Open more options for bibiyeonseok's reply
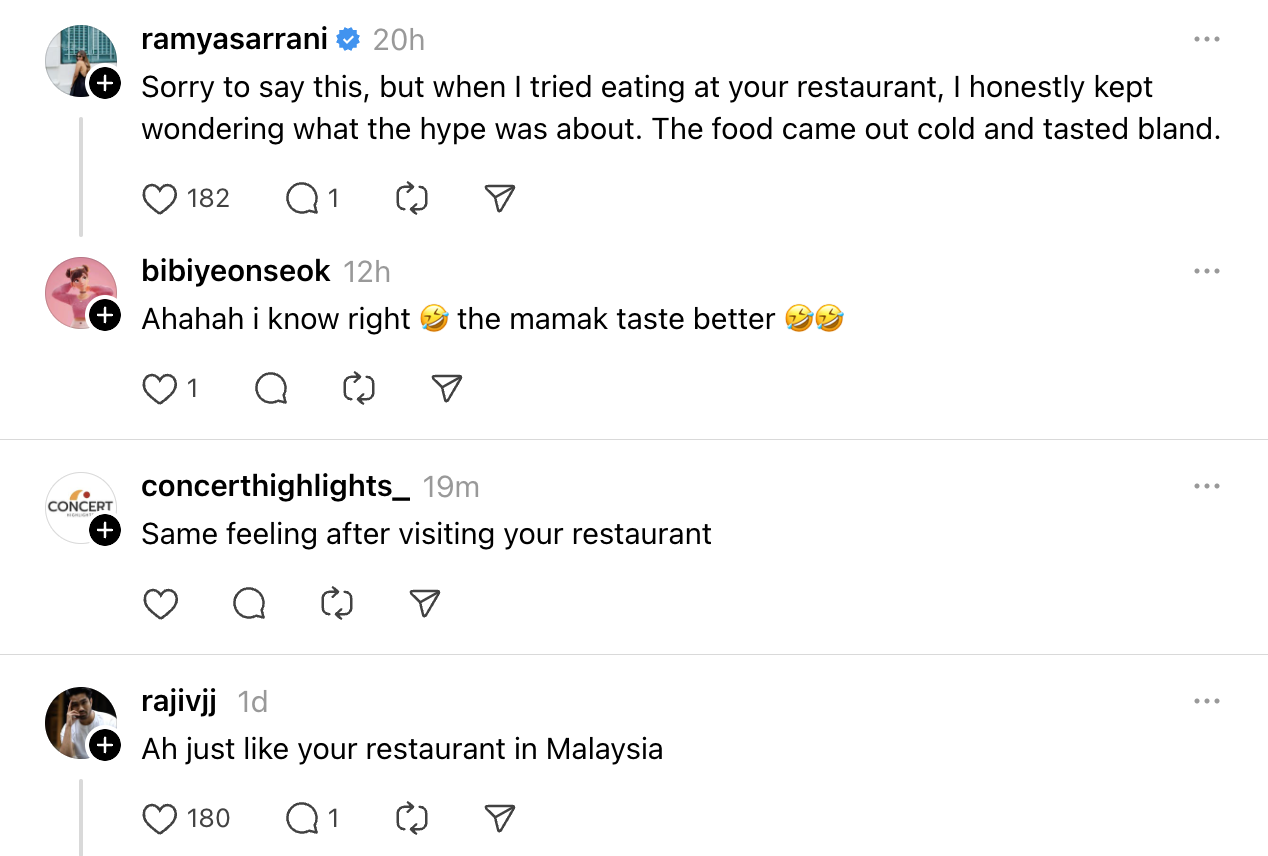This screenshot has height=856, width=1268. tap(1207, 271)
